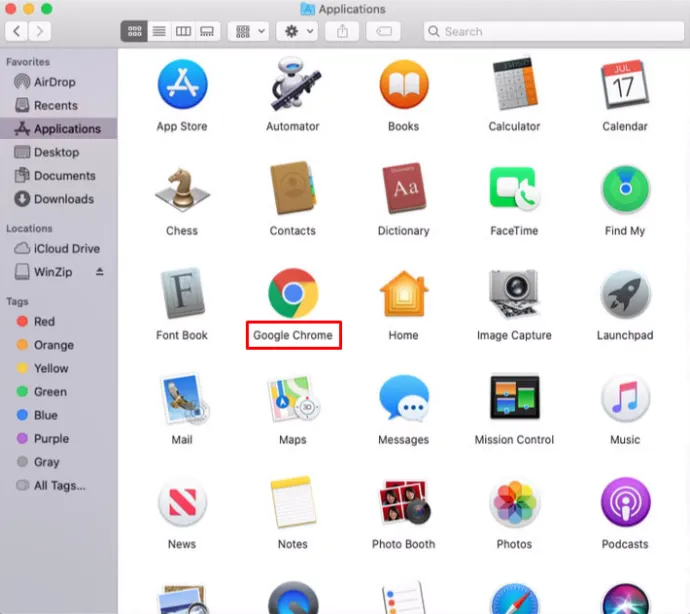Select the Calendar app icon
The width and height of the screenshot is (690, 614).
coord(625,85)
